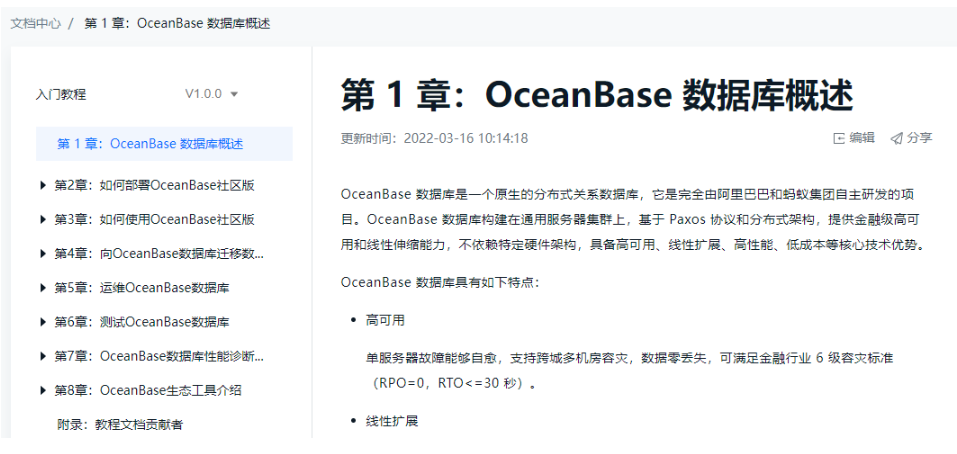The image size is (957, 454).
Task: Click the 分享 text label
Action: (x=919, y=138)
